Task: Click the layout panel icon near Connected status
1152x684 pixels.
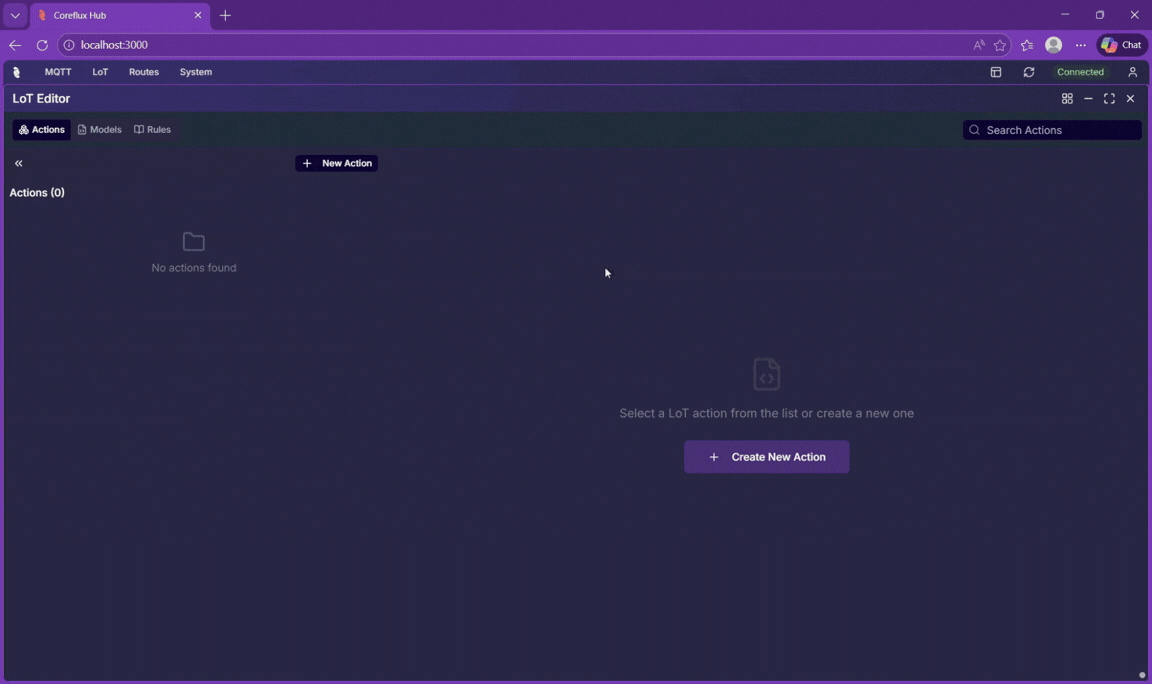Action: coord(995,71)
